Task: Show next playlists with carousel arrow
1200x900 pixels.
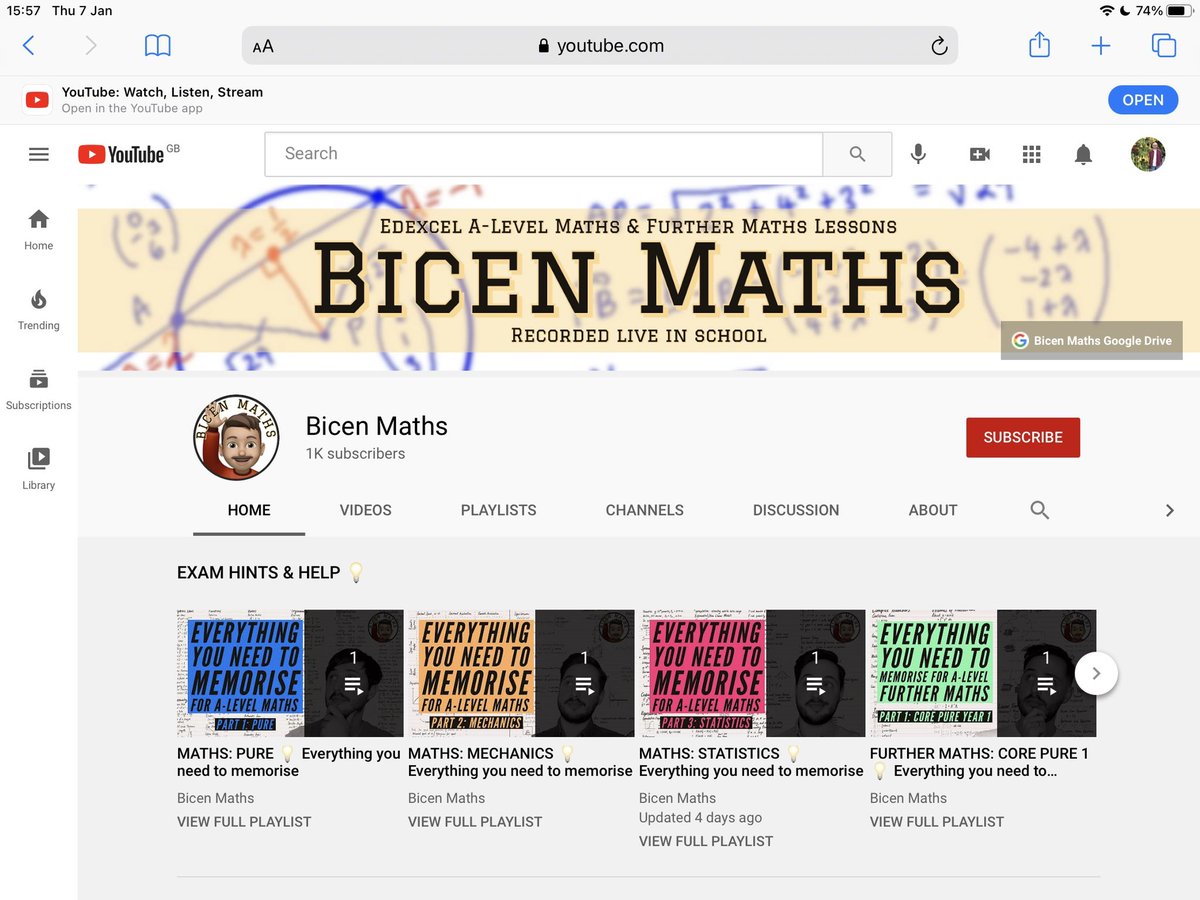Action: coord(1096,673)
